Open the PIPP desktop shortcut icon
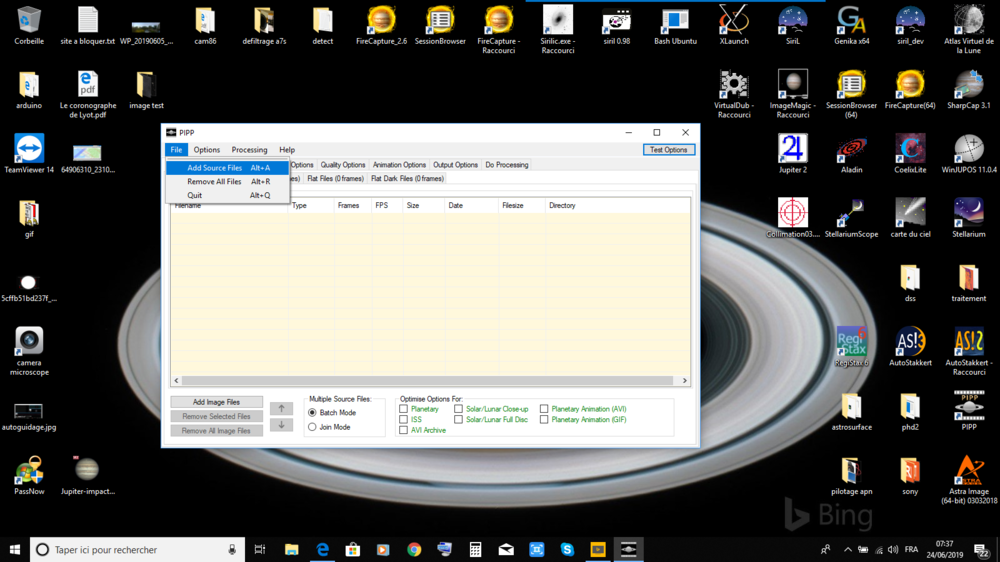 (969, 411)
